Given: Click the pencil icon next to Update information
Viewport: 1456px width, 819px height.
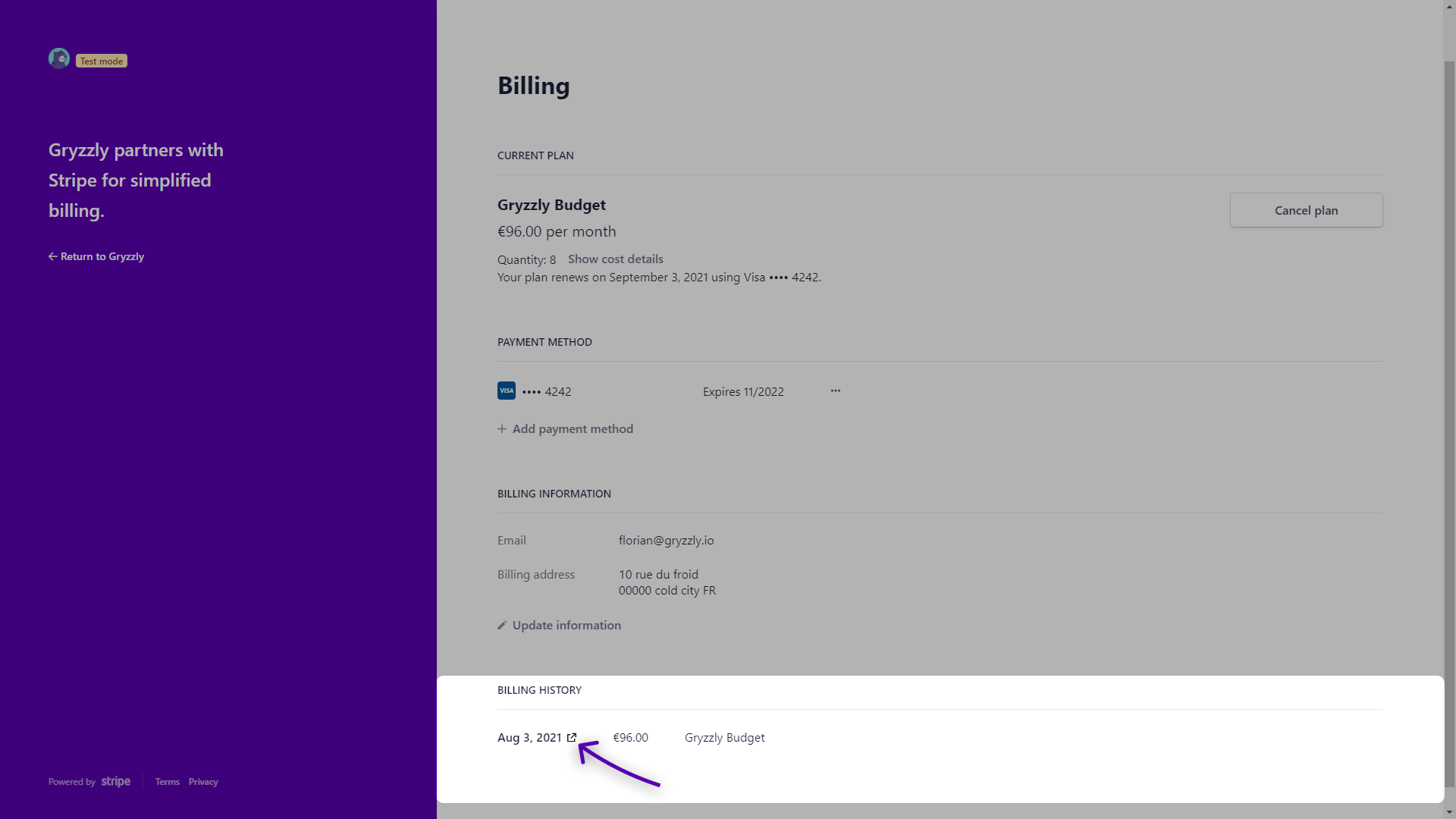Looking at the screenshot, I should coord(502,626).
